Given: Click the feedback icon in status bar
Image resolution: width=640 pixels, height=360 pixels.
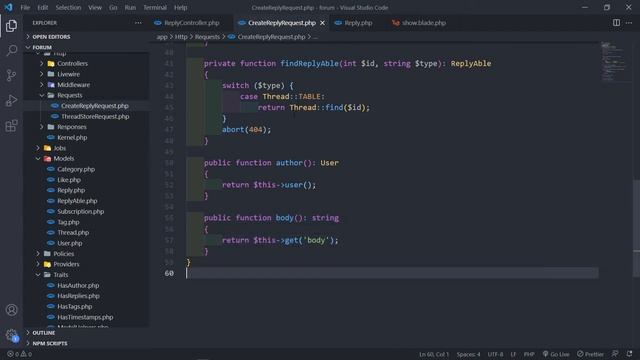Looking at the screenshot, I should point(615,354).
